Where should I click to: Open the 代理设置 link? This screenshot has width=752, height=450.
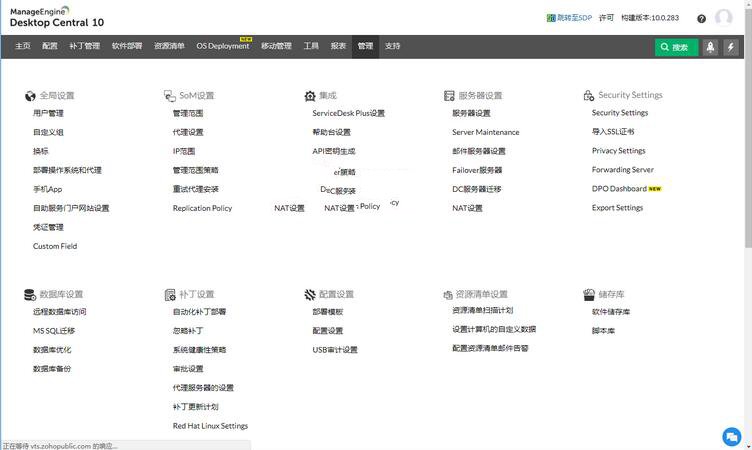(188, 132)
